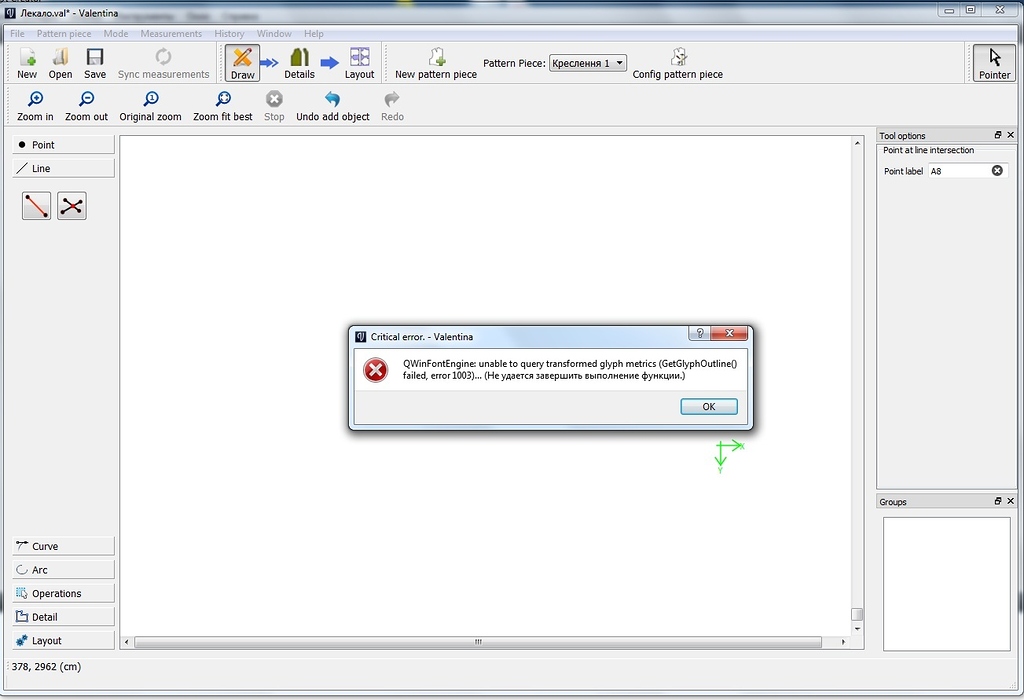1024x700 pixels.
Task: Create a New pattern piece
Action: 434,62
